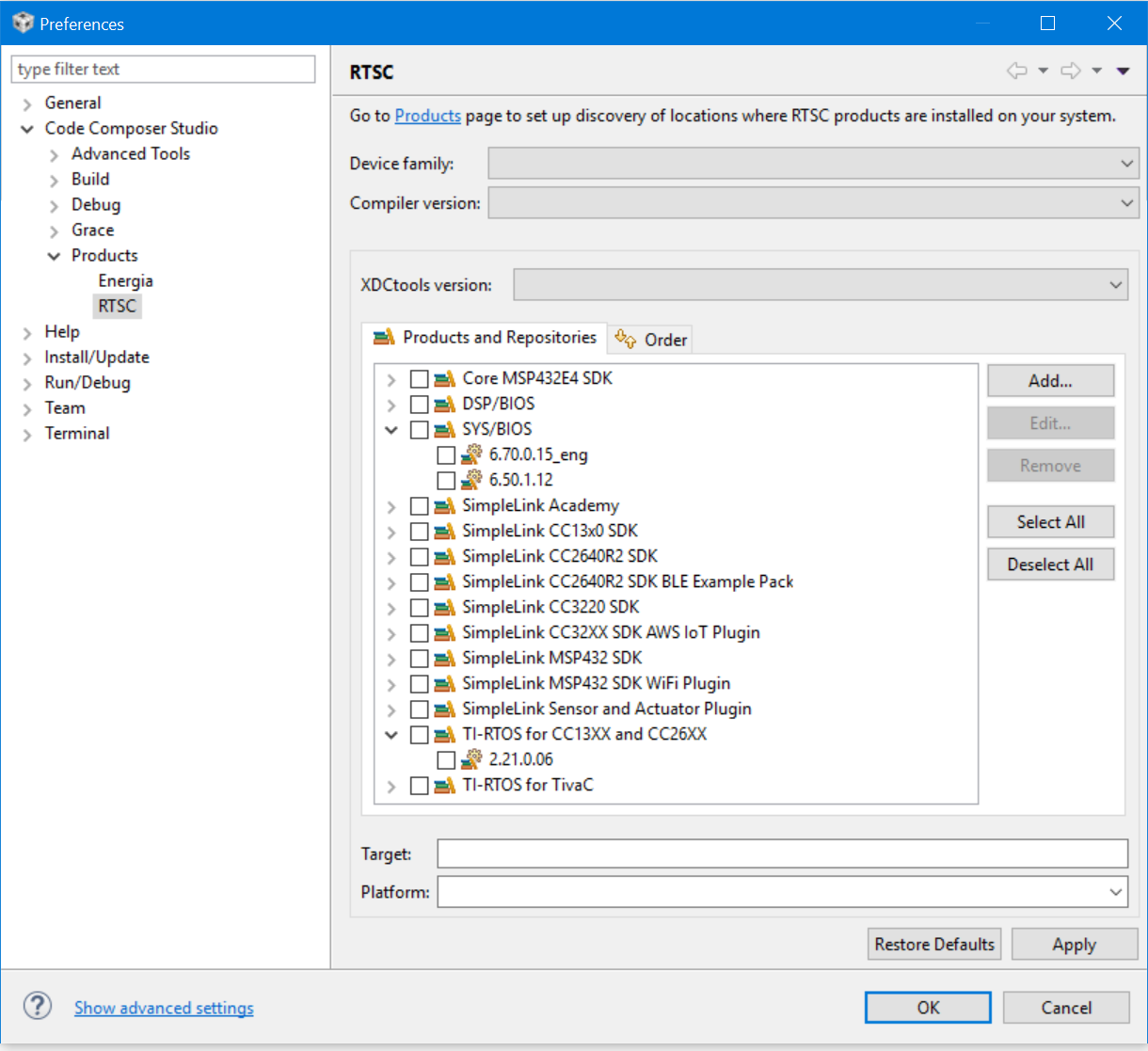Viewport: 1148px width, 1051px height.
Task: Open the page view menu triangle
Action: tap(1123, 71)
